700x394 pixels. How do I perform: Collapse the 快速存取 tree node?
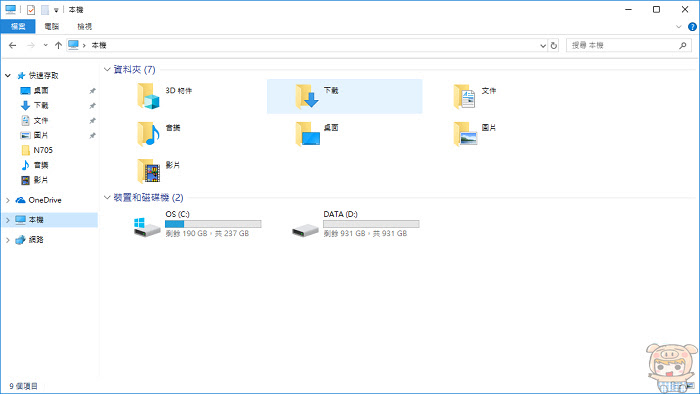point(8,75)
